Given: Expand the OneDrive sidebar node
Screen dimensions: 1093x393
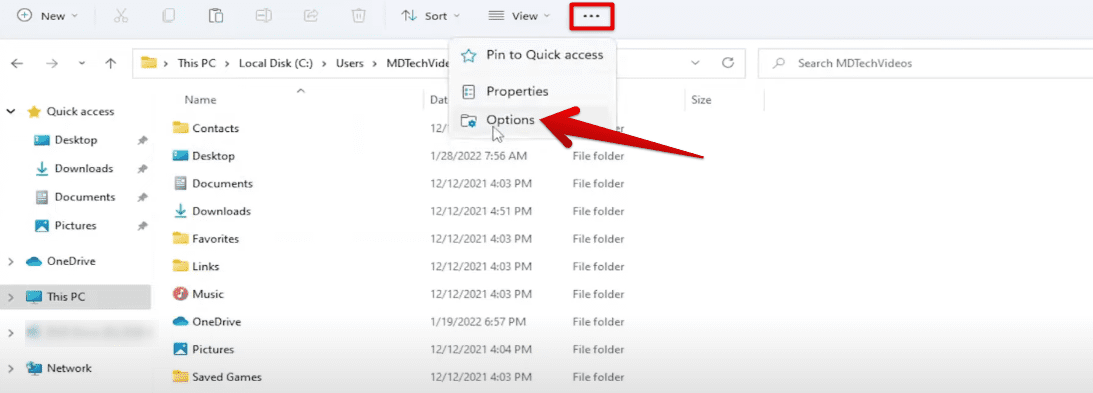Looking at the screenshot, I should (x=11, y=262).
